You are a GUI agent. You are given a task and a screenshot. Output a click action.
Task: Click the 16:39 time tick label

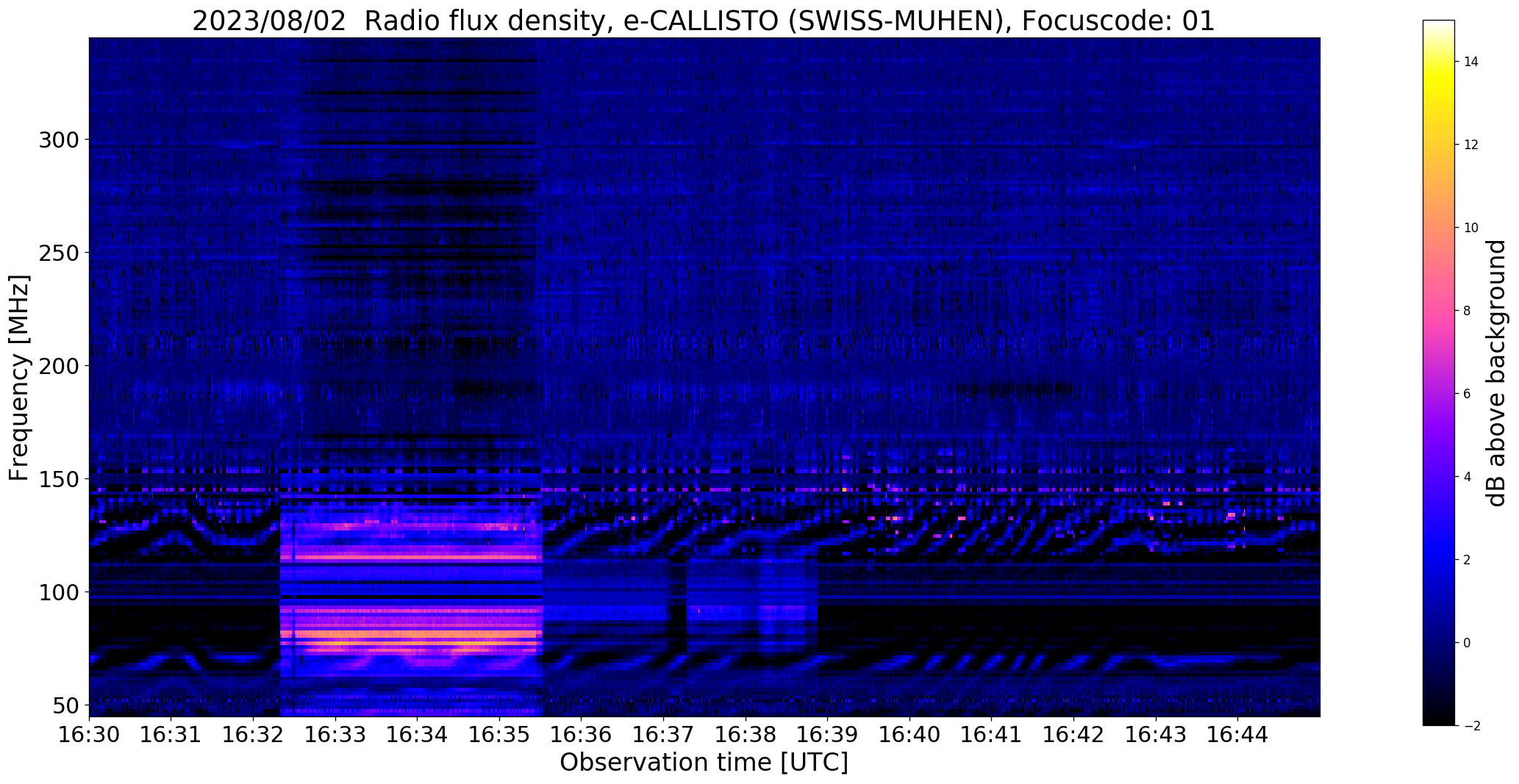tap(827, 734)
